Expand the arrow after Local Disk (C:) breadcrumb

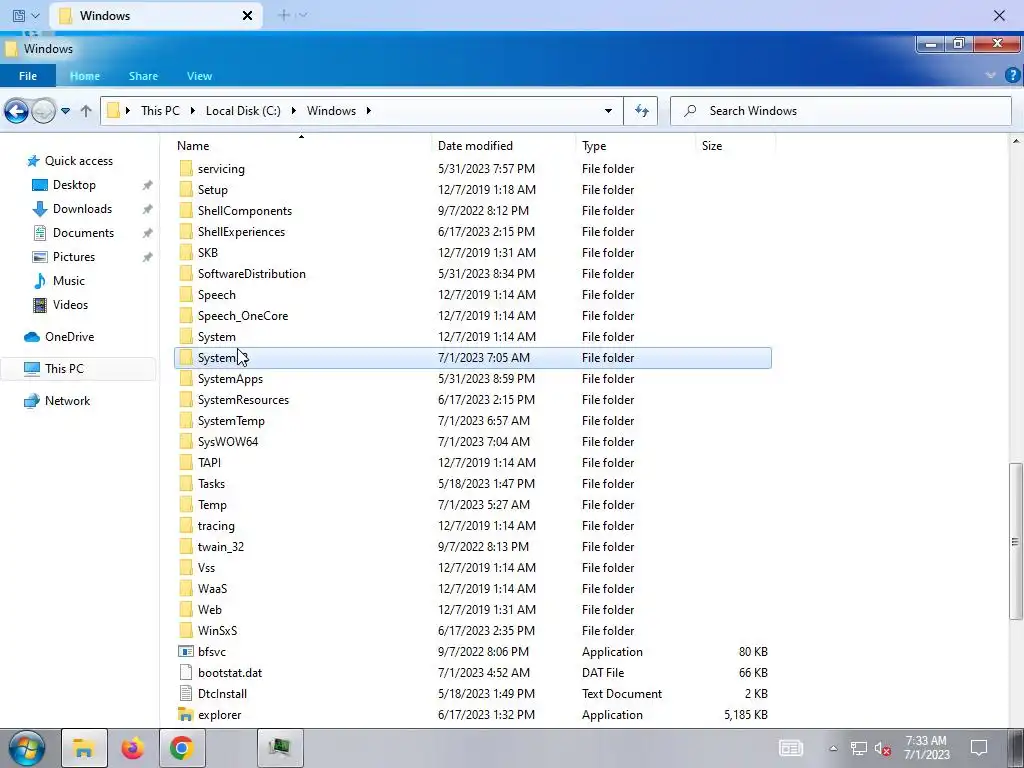[x=293, y=111]
